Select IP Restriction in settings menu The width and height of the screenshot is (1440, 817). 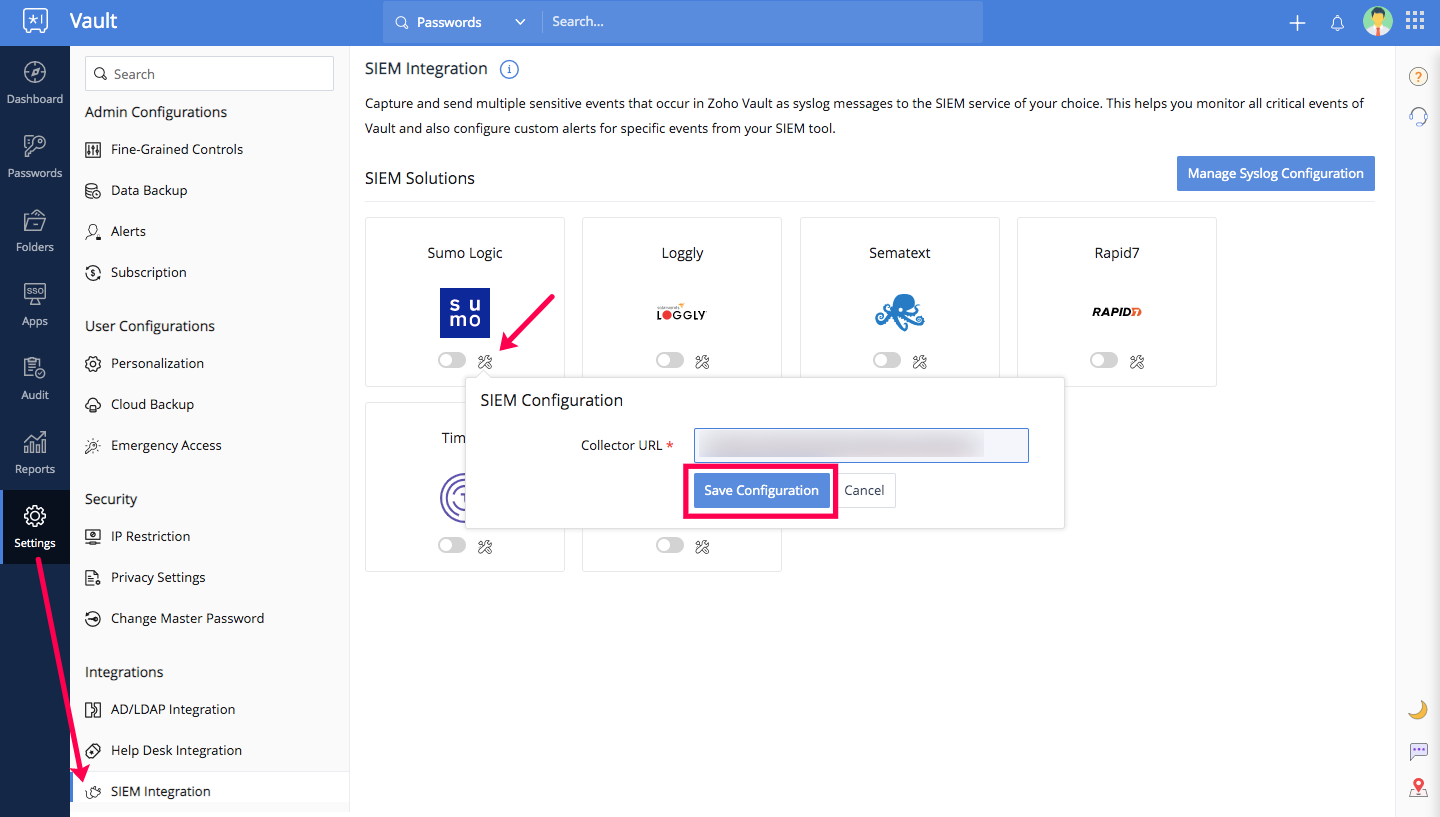[x=150, y=536]
